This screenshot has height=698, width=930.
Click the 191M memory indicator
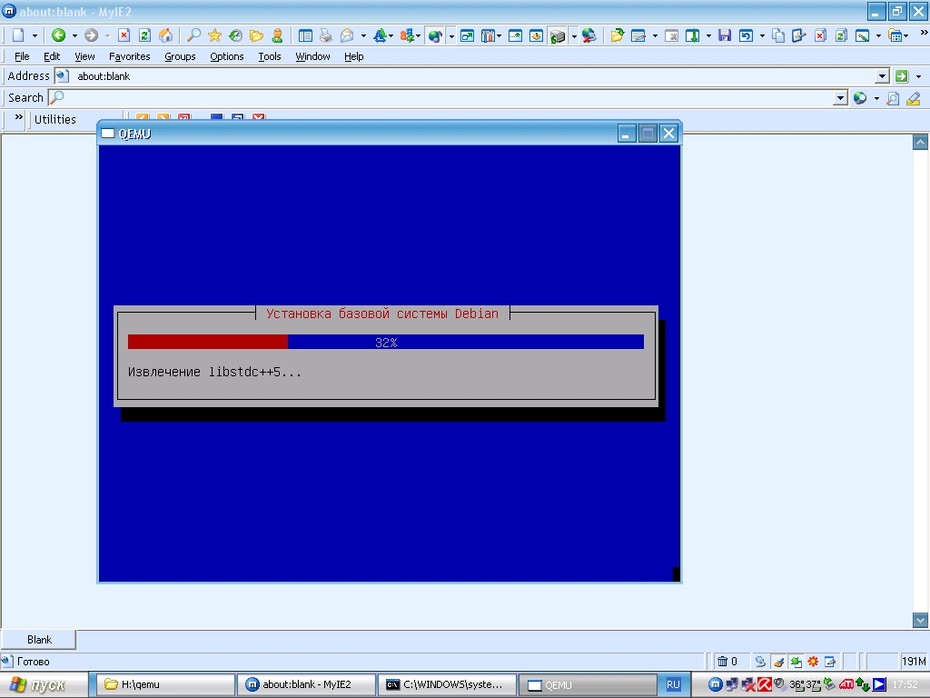[913, 661]
